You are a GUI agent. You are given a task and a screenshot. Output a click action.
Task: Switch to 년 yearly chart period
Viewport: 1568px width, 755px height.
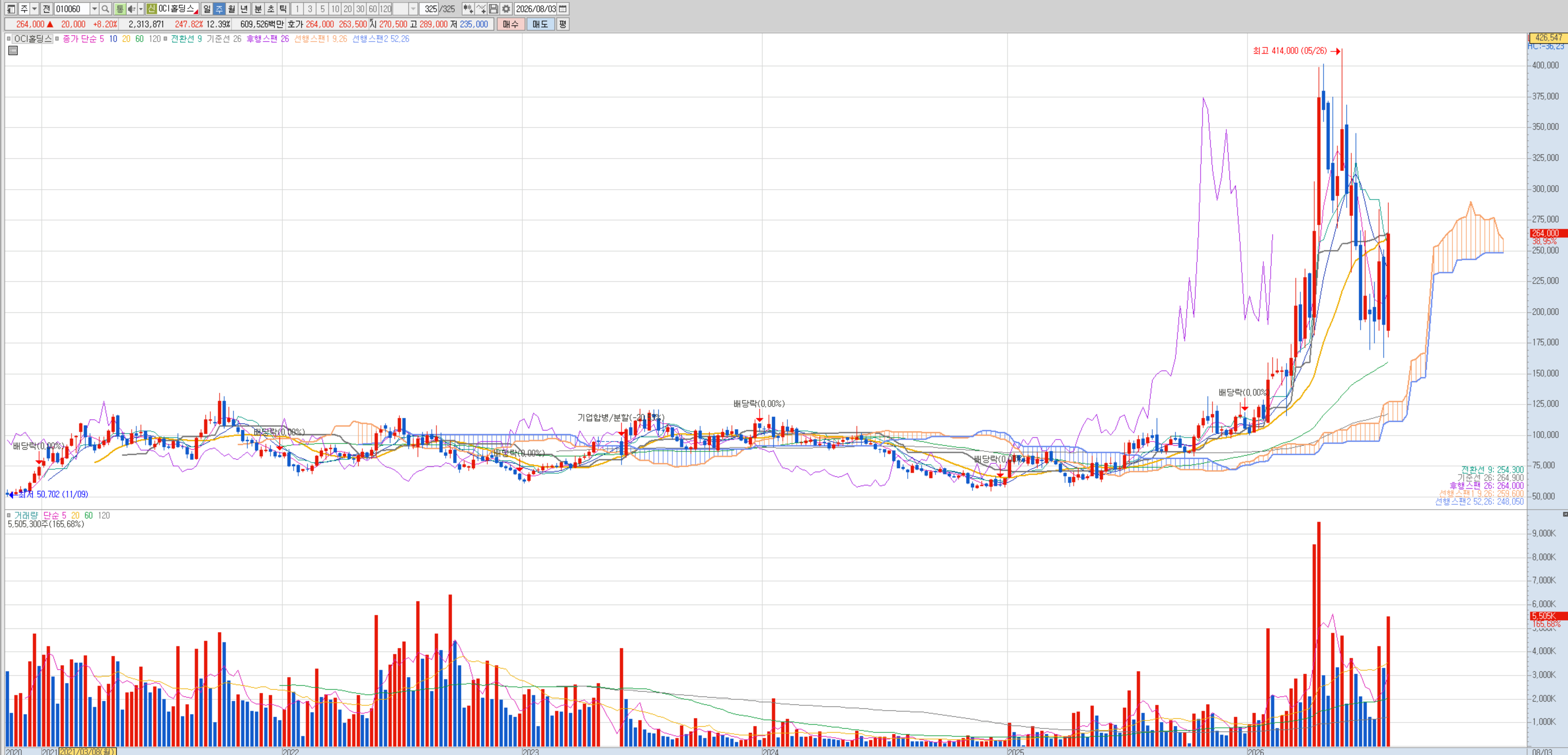pos(245,8)
